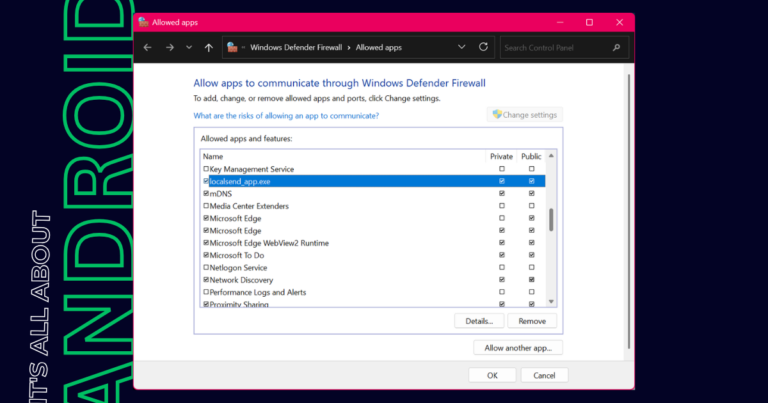Click the search magnifier icon
Image resolution: width=768 pixels, height=403 pixels.
[616, 47]
